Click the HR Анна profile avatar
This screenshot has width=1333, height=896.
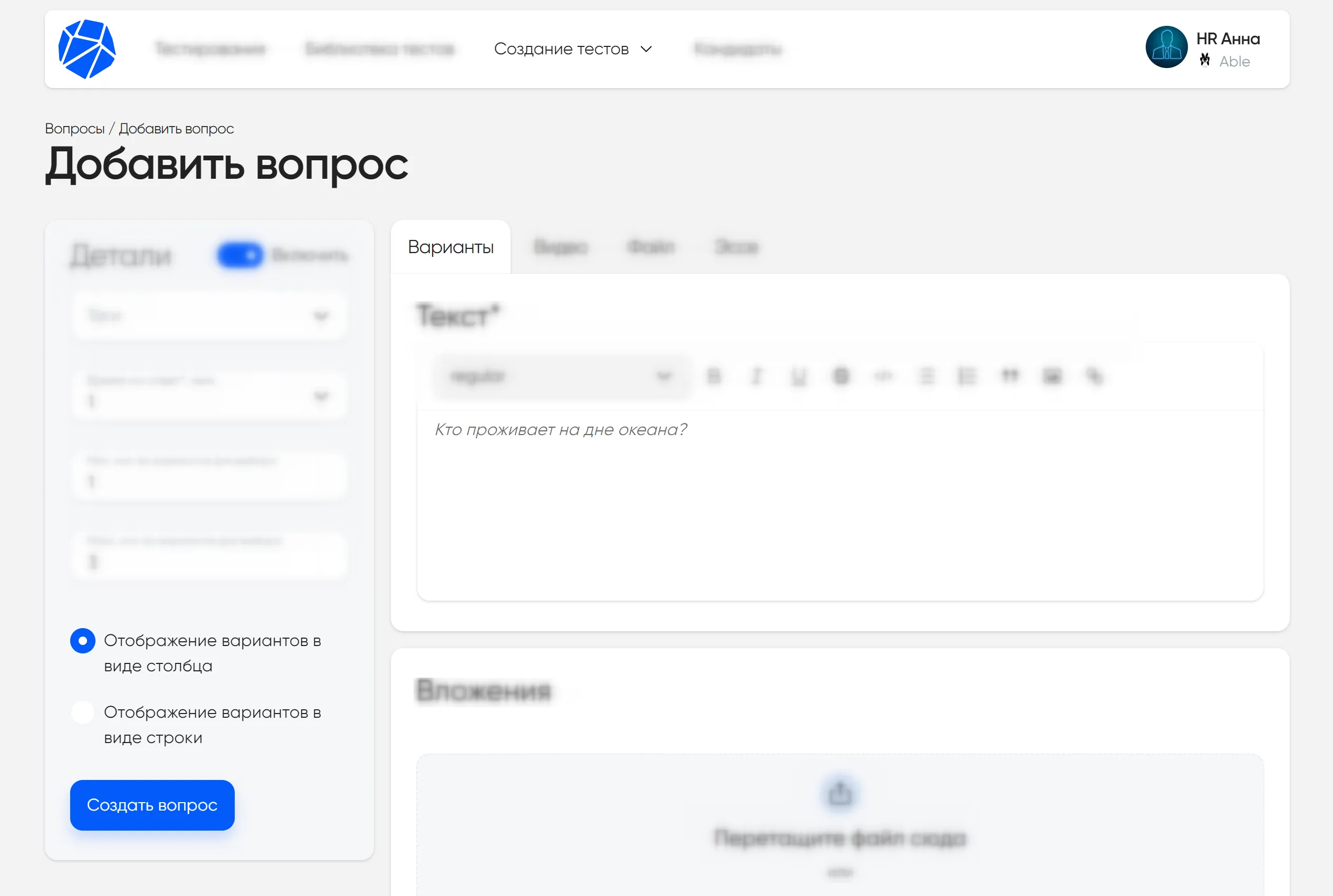click(1166, 48)
